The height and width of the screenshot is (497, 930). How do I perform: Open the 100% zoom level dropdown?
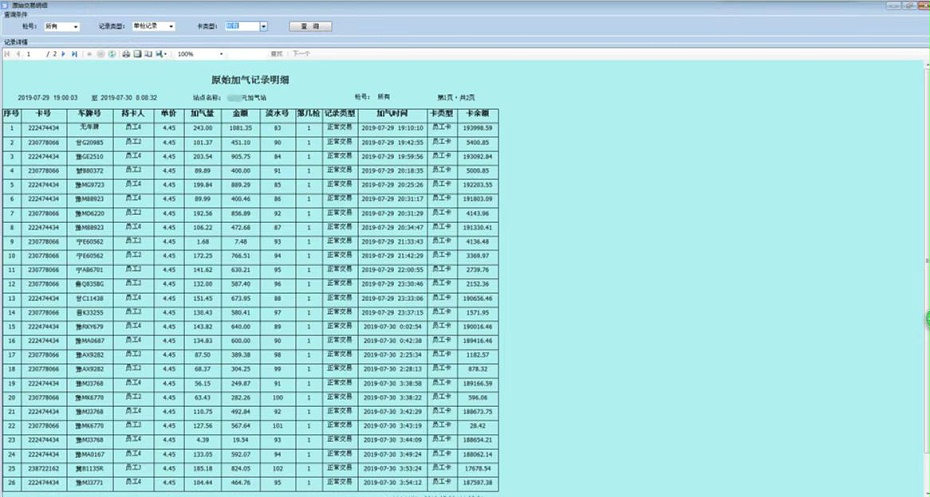click(220, 54)
